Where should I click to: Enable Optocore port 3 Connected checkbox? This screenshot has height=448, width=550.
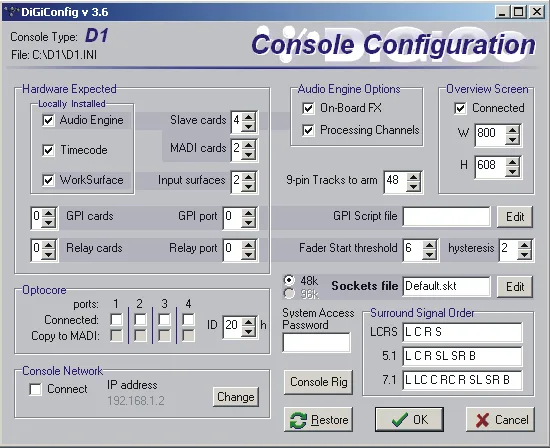pyautogui.click(x=164, y=320)
